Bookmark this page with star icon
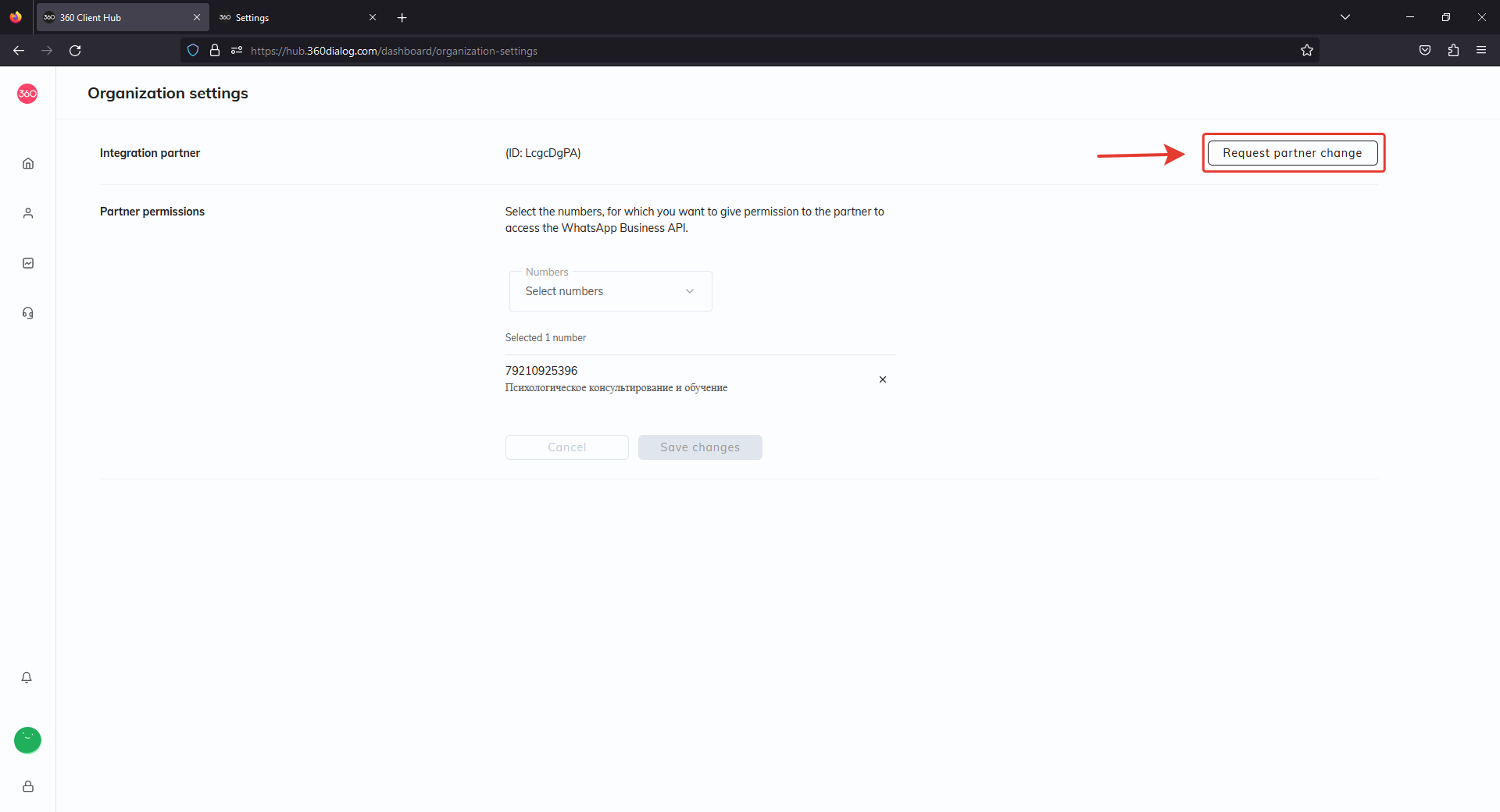The height and width of the screenshot is (812, 1500). click(1306, 51)
